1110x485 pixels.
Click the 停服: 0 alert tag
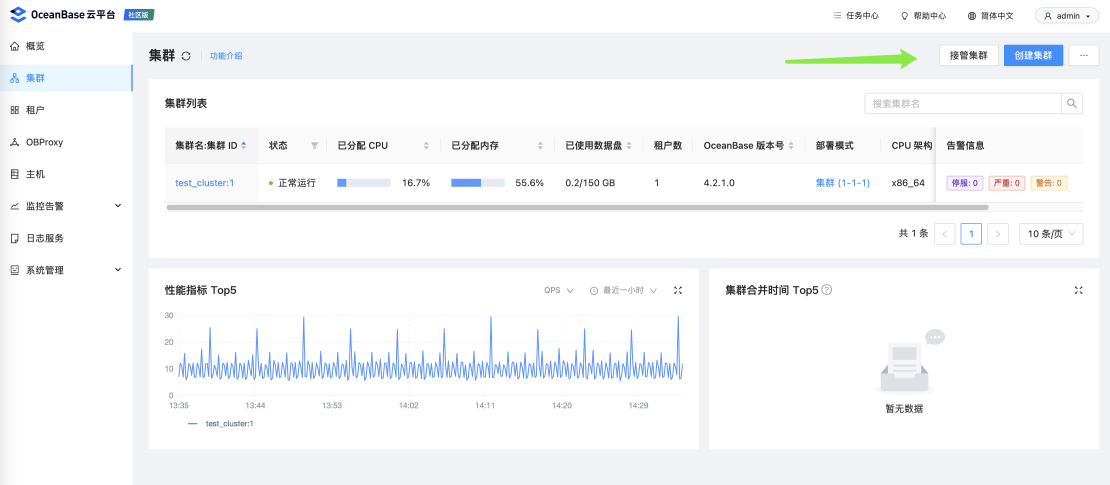(965, 183)
